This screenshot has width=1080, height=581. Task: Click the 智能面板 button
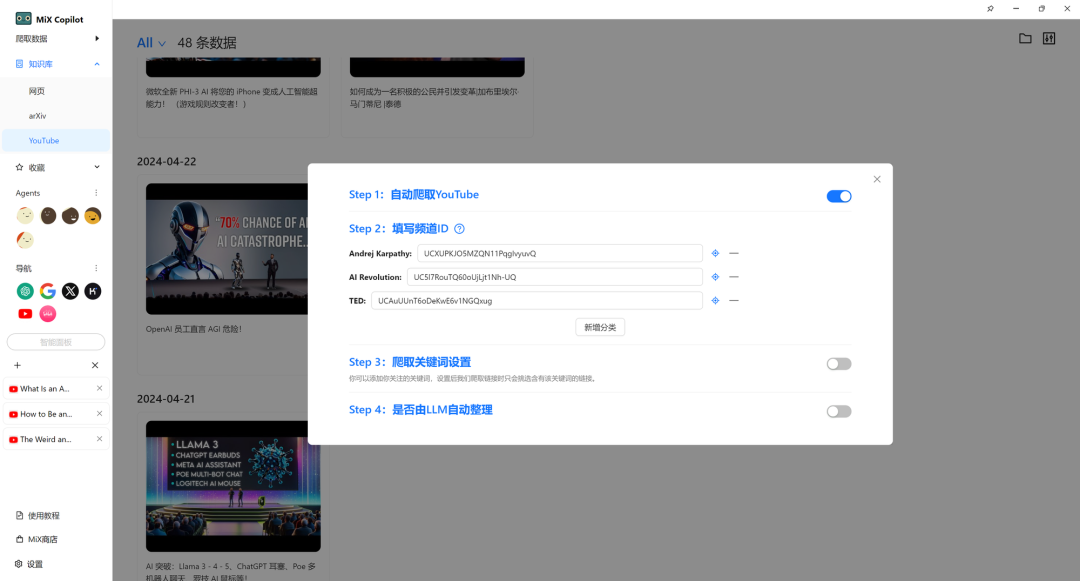tap(56, 342)
